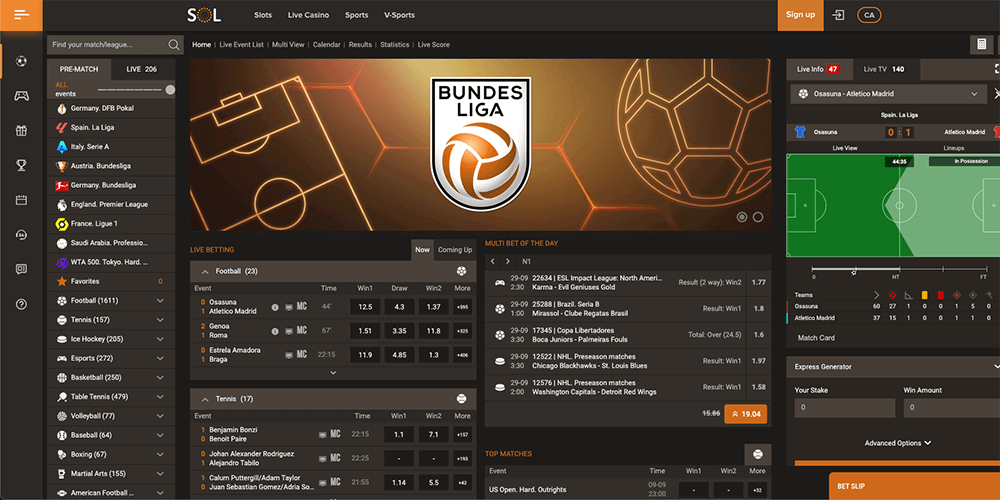1000x500 pixels.
Task: Open the Multi View link
Action: click(288, 45)
